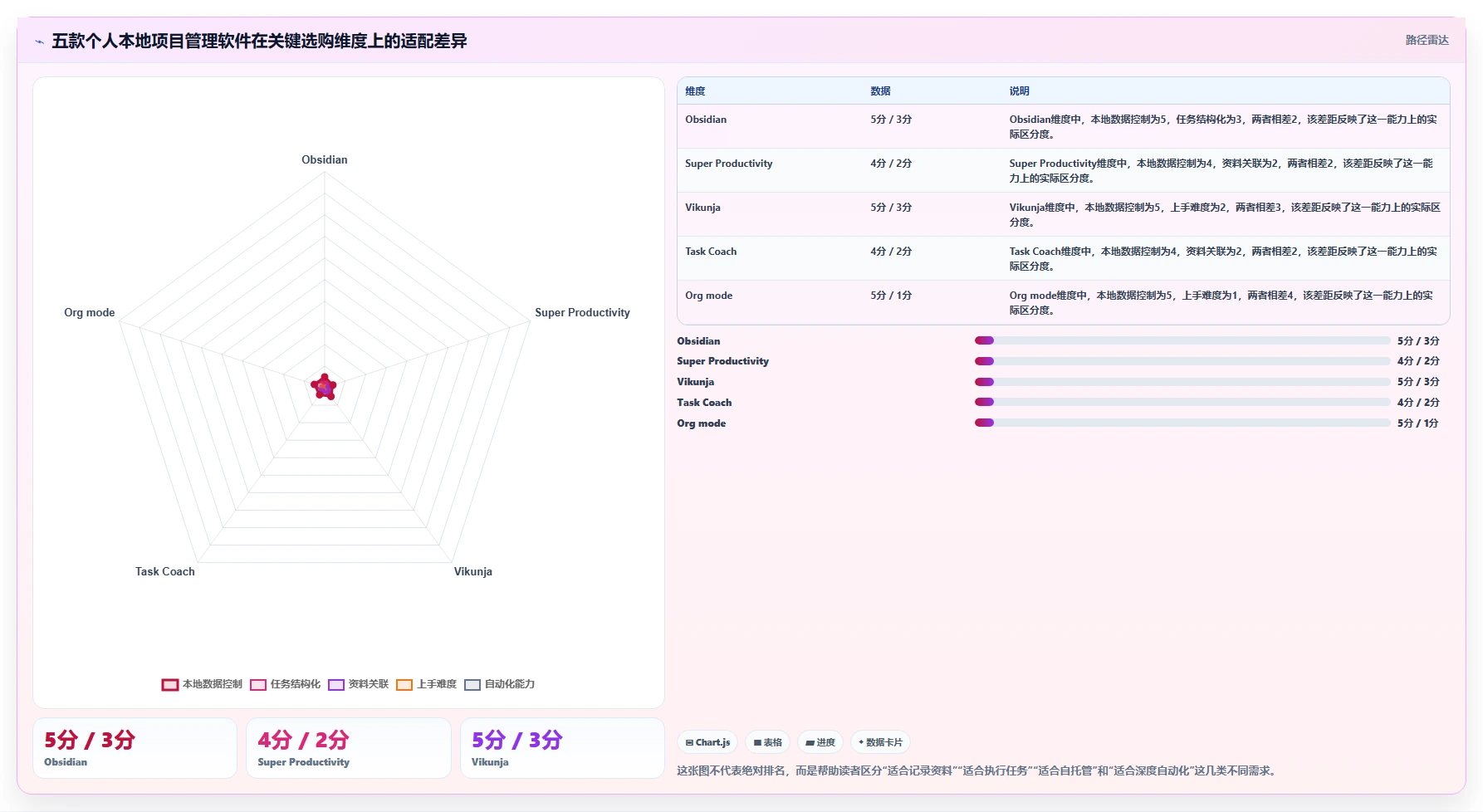The width and height of the screenshot is (1483, 812).
Task: Open the Obsidian 5分 / 3分 stat card
Action: pyautogui.click(x=135, y=748)
